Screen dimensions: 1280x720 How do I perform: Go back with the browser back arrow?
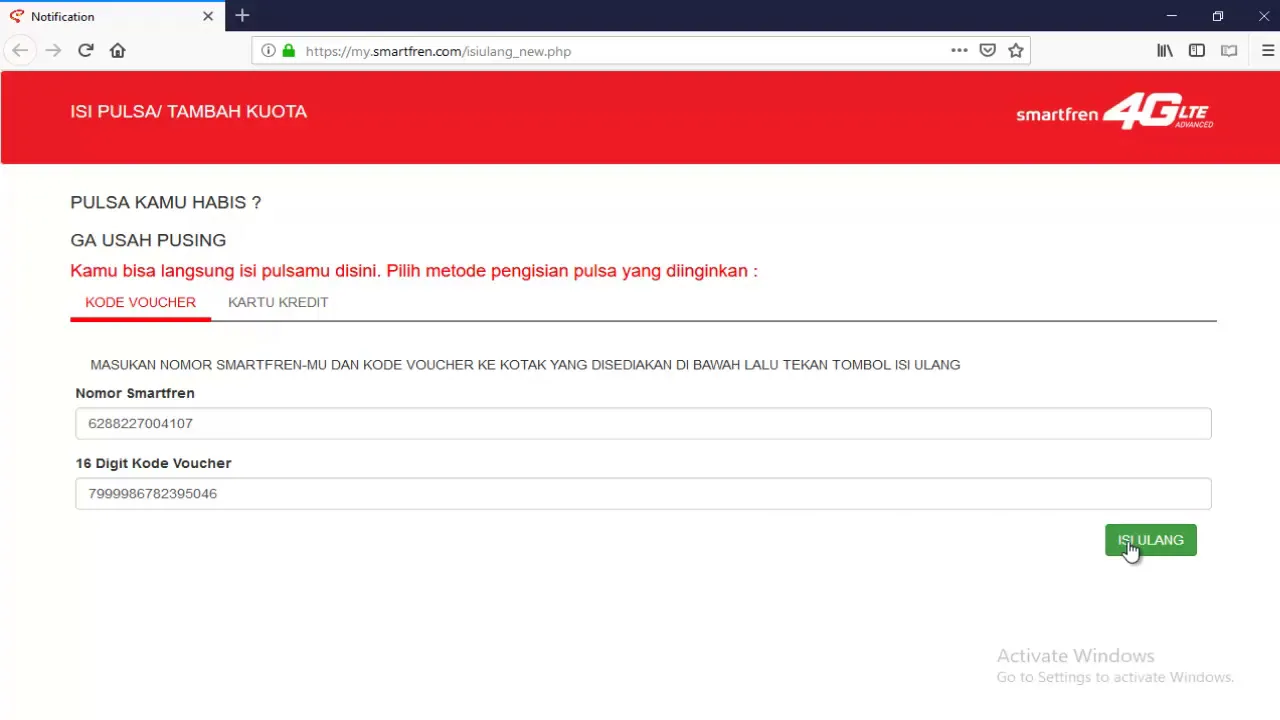point(20,50)
